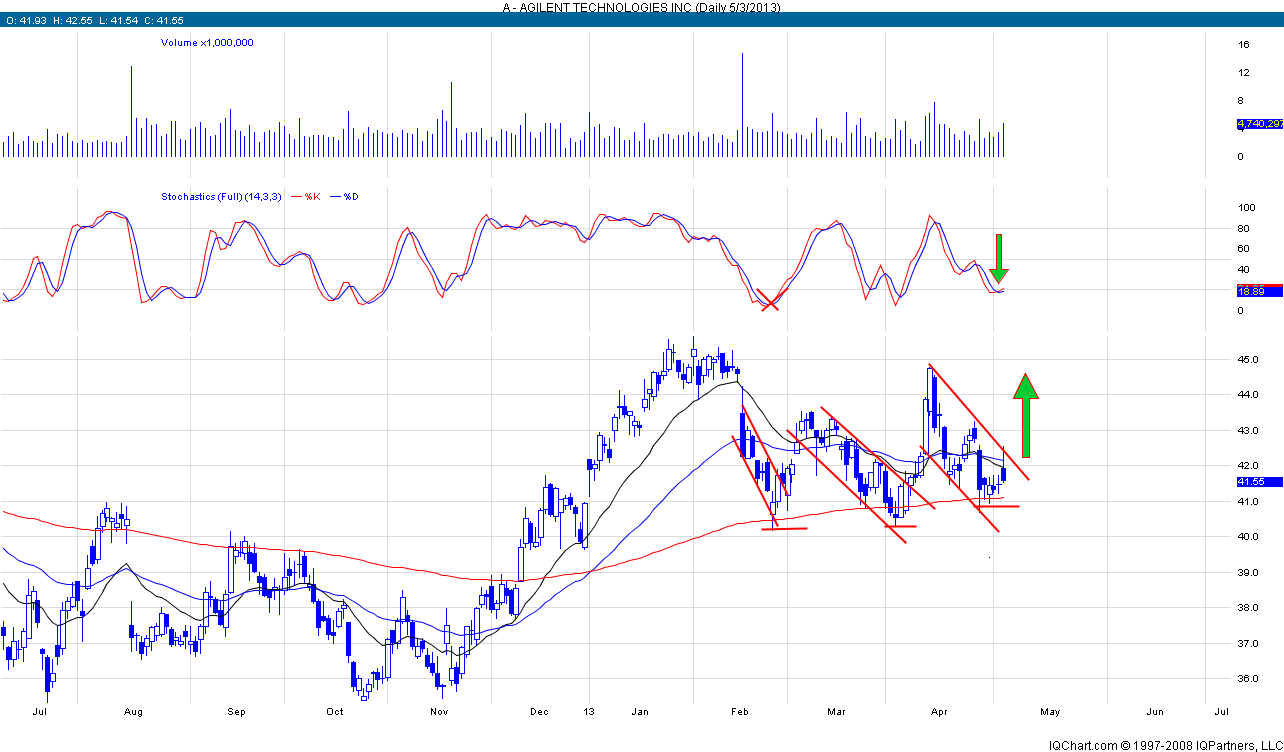Click the 45.0 level on price axis

[1248, 359]
